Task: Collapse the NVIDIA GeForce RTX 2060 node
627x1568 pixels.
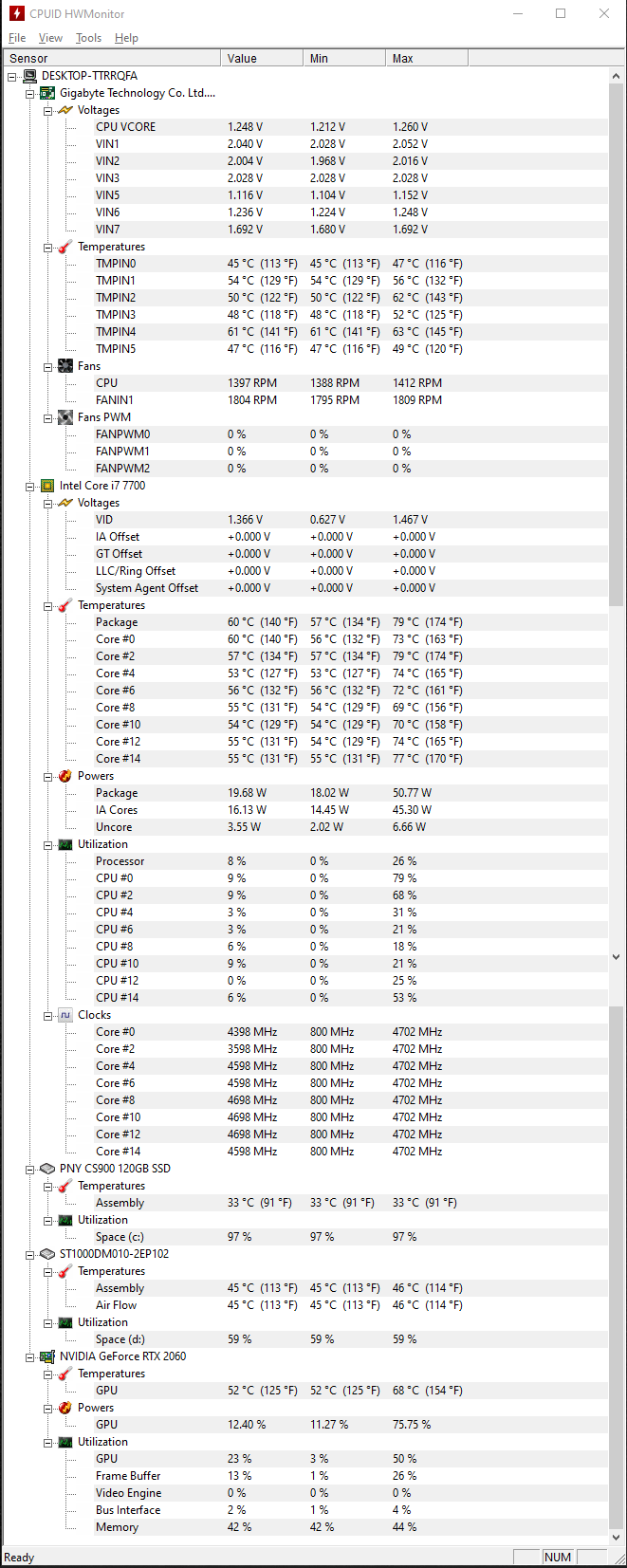Action: [30, 1356]
